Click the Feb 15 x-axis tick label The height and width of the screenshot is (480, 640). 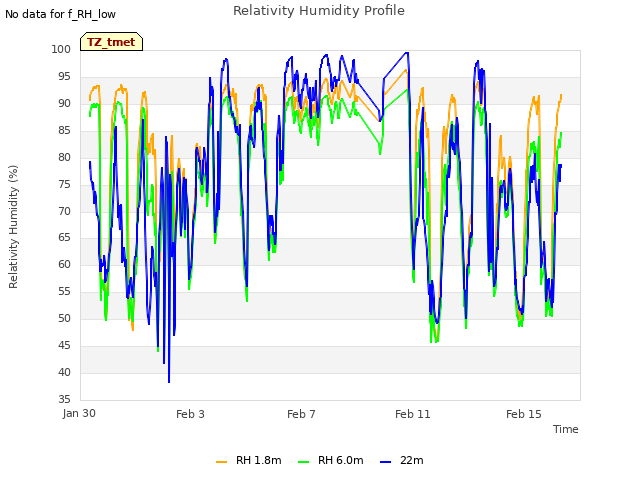pyautogui.click(x=524, y=414)
